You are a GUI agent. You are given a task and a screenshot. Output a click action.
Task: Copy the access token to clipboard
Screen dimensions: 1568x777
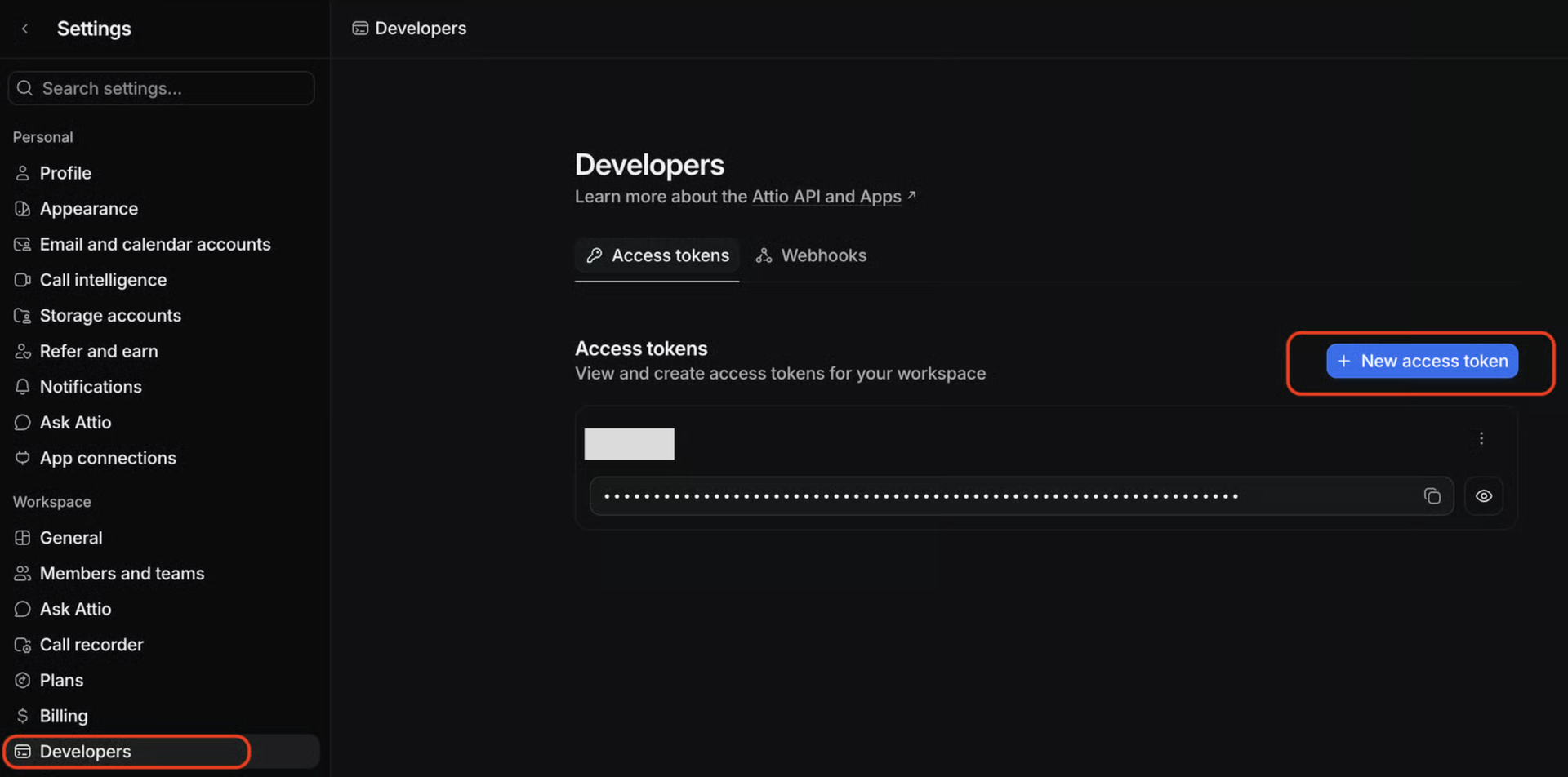pyautogui.click(x=1432, y=496)
